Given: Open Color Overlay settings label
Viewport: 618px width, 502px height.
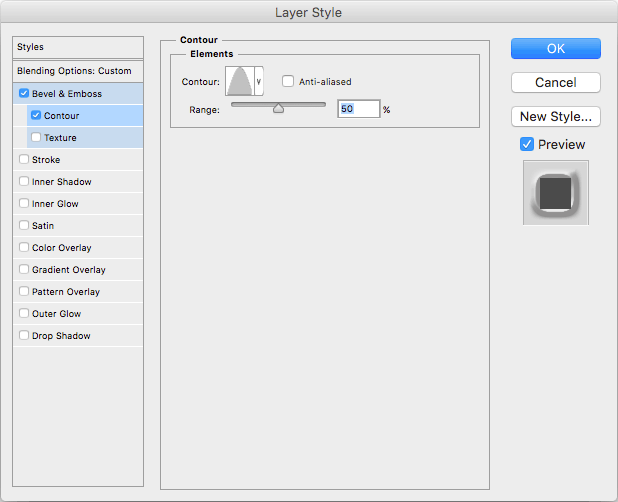Looking at the screenshot, I should 61,248.
